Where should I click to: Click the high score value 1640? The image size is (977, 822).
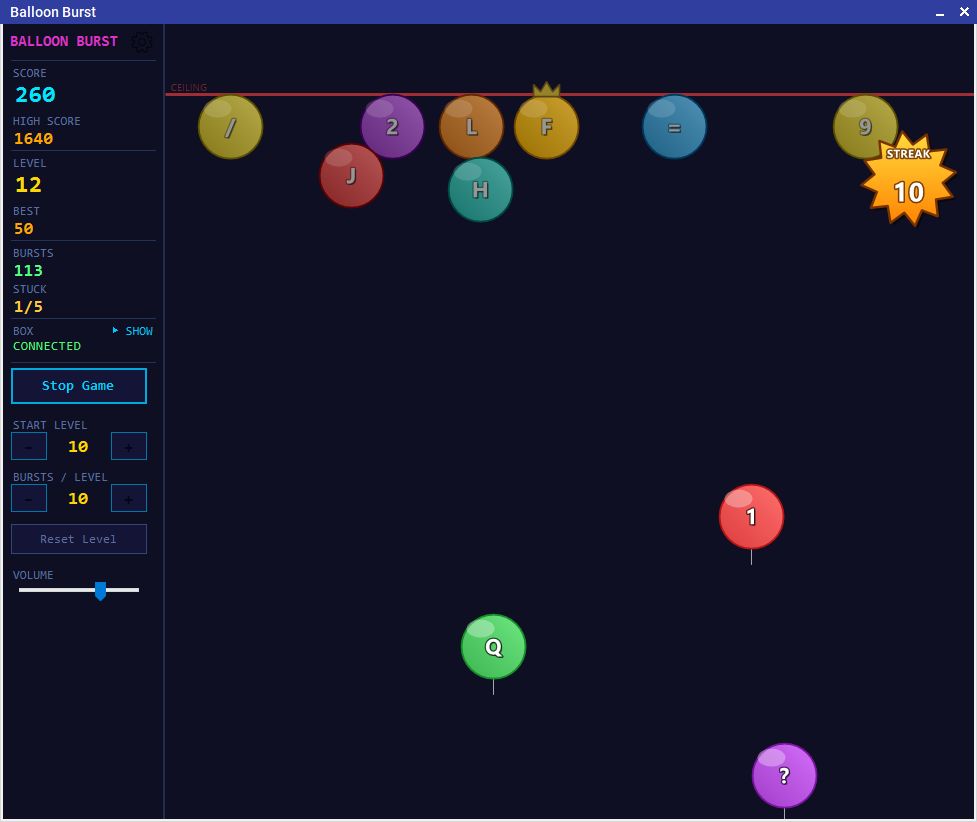point(34,139)
